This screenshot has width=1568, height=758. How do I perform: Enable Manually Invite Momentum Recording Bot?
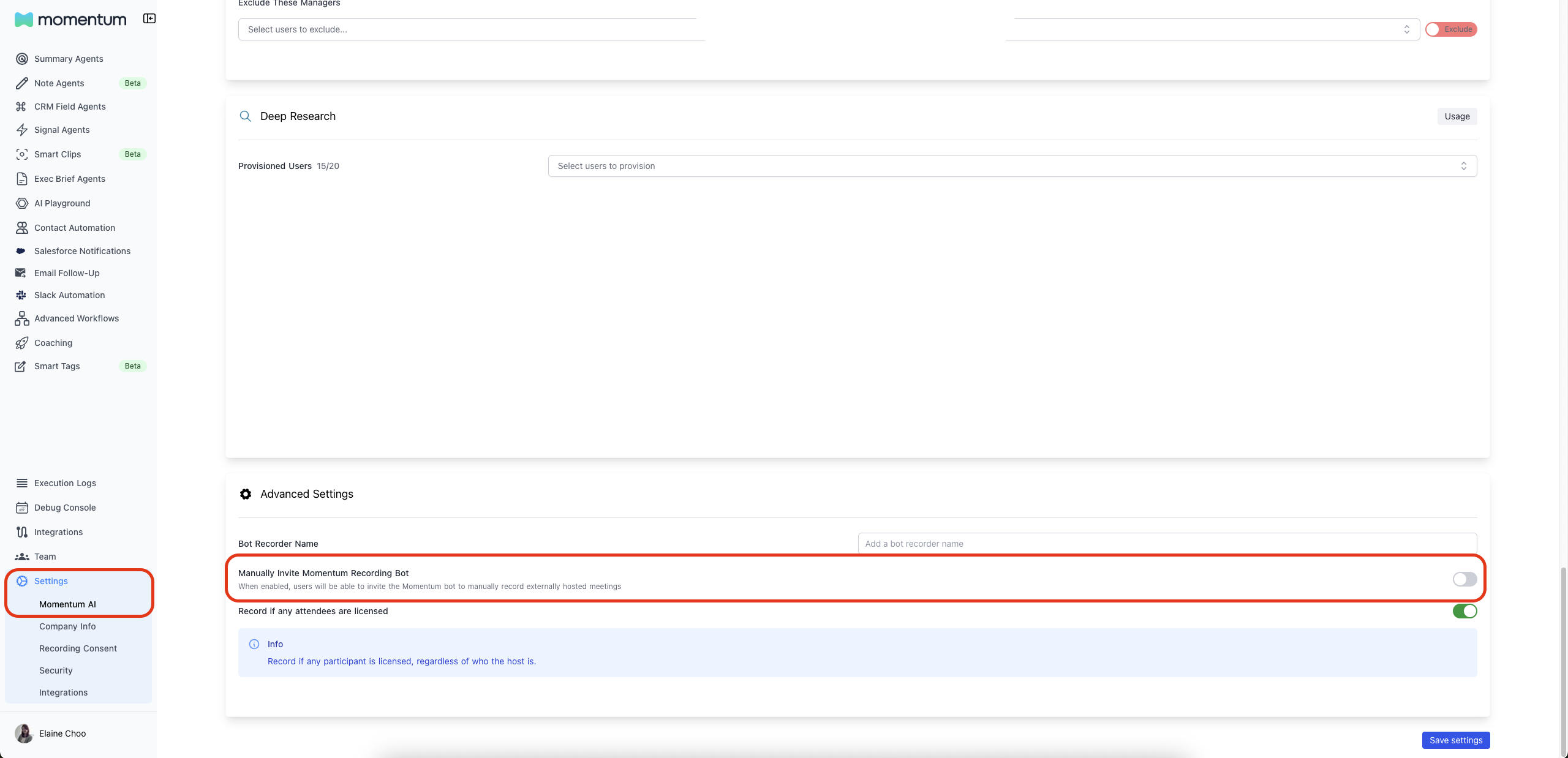[1464, 579]
